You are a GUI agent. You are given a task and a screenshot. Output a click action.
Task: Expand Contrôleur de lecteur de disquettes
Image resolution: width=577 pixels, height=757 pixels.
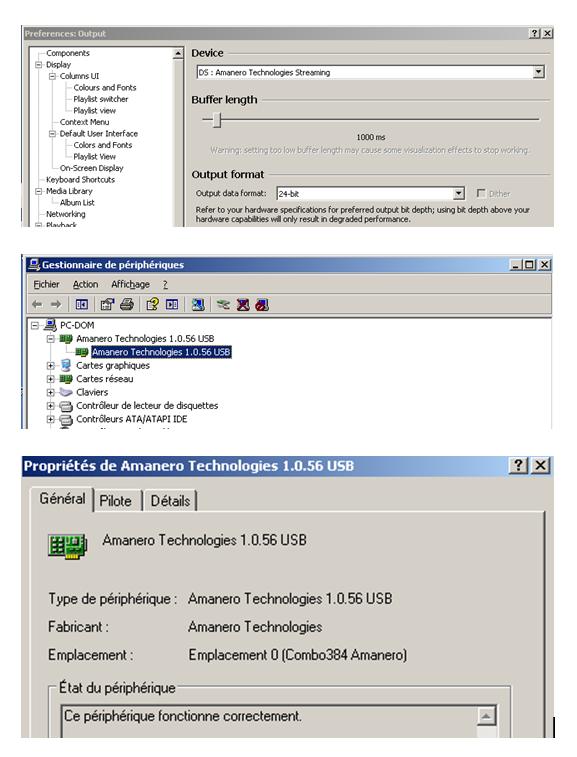coord(50,406)
